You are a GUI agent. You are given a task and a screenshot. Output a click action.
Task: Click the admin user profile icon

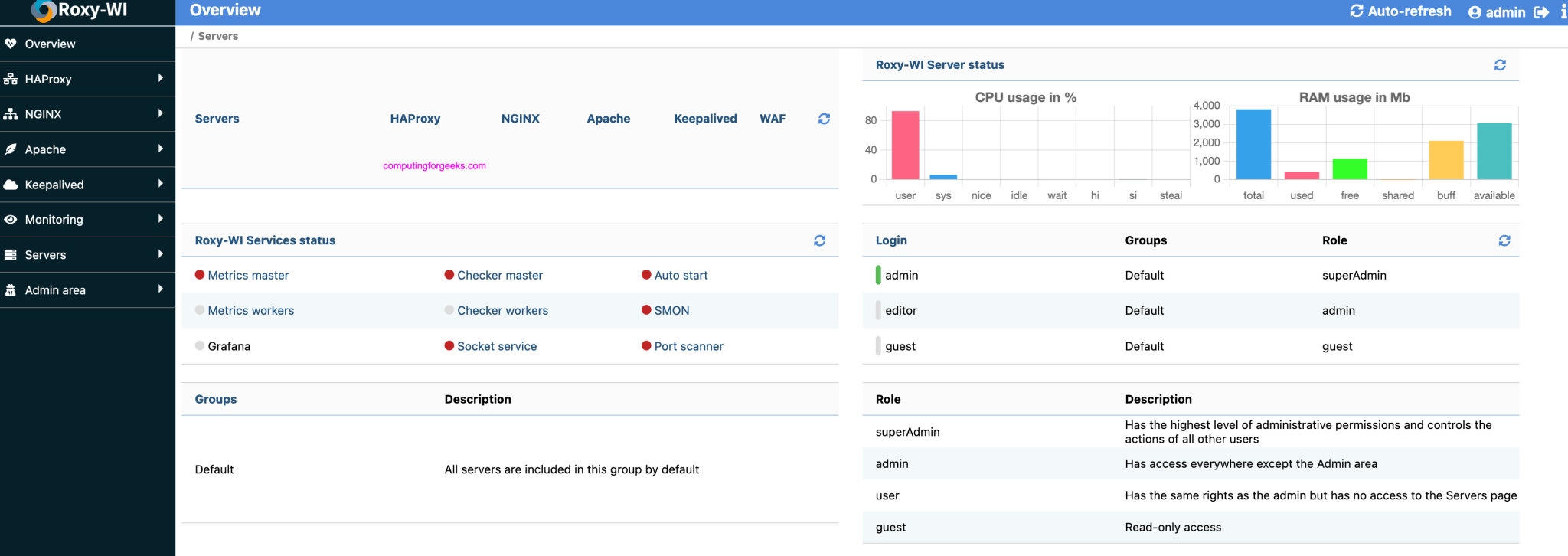point(1475,12)
